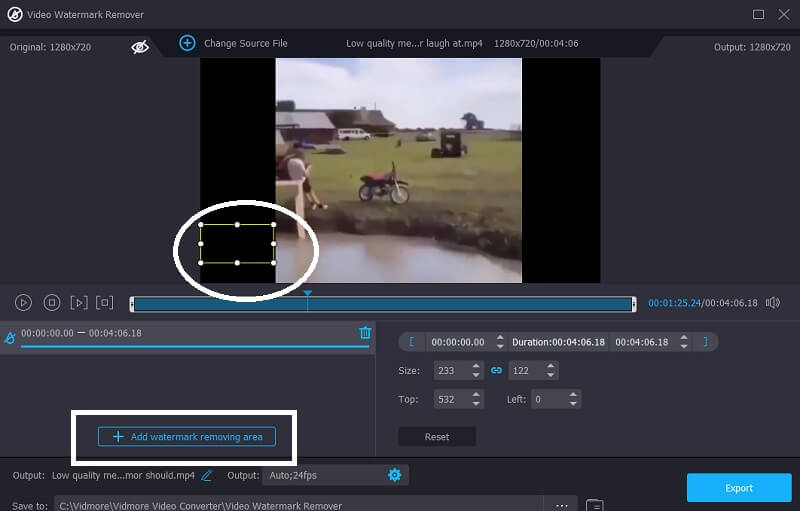This screenshot has height=511, width=800.
Task: Open the save folder icon
Action: point(594,505)
